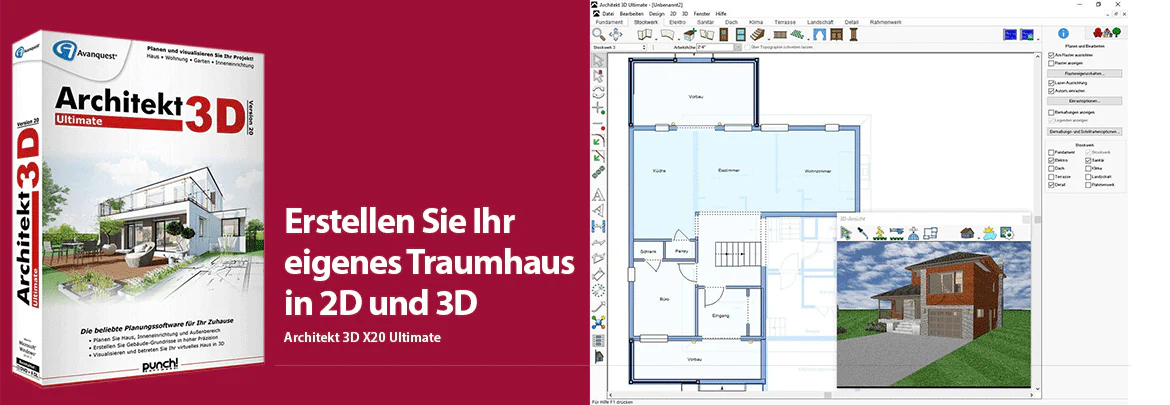Open the Design menu
1170x405 pixels.
tap(657, 13)
